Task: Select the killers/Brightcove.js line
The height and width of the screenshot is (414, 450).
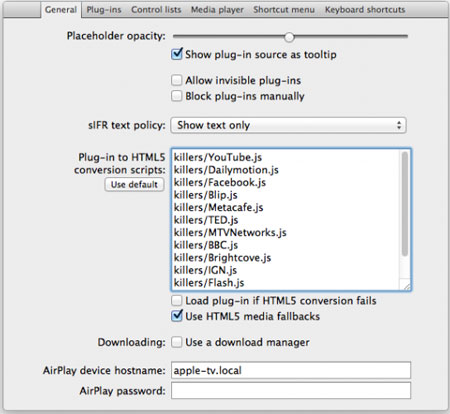Action: 222,258
